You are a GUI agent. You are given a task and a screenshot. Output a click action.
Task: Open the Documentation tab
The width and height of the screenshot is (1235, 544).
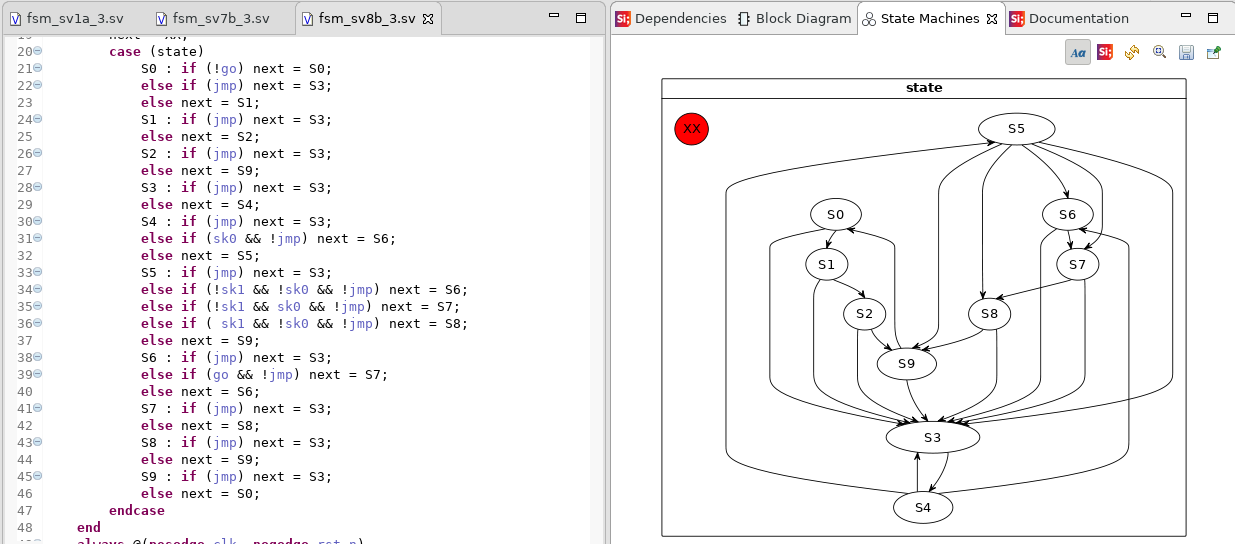pyautogui.click(x=1068, y=18)
